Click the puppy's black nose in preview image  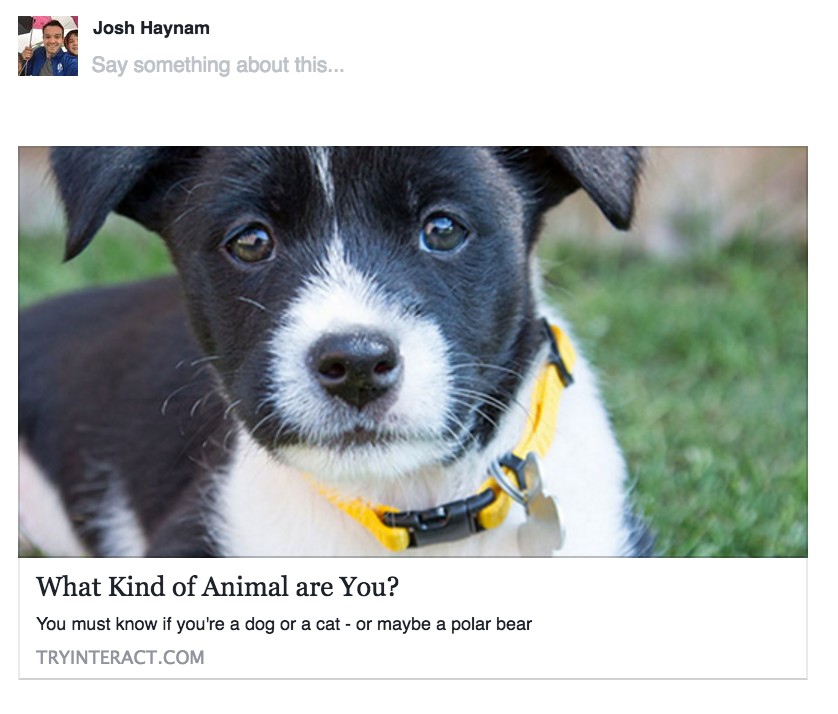click(354, 366)
